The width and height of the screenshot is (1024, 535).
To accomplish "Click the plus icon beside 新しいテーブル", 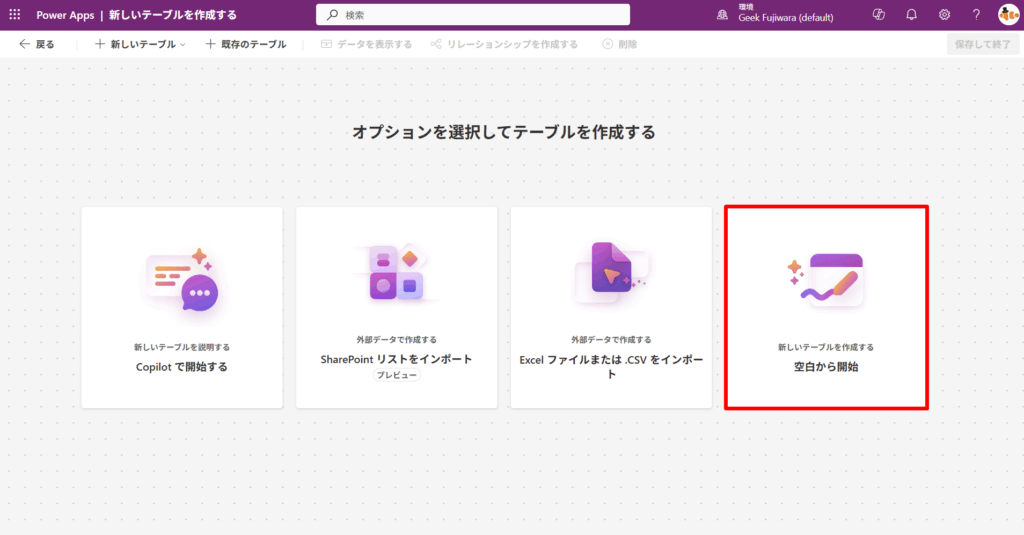I will pos(100,44).
